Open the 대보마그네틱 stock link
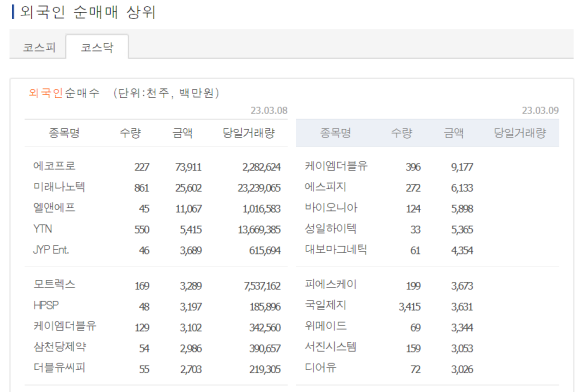Viewport: 580px width, 392px height. click(336, 249)
